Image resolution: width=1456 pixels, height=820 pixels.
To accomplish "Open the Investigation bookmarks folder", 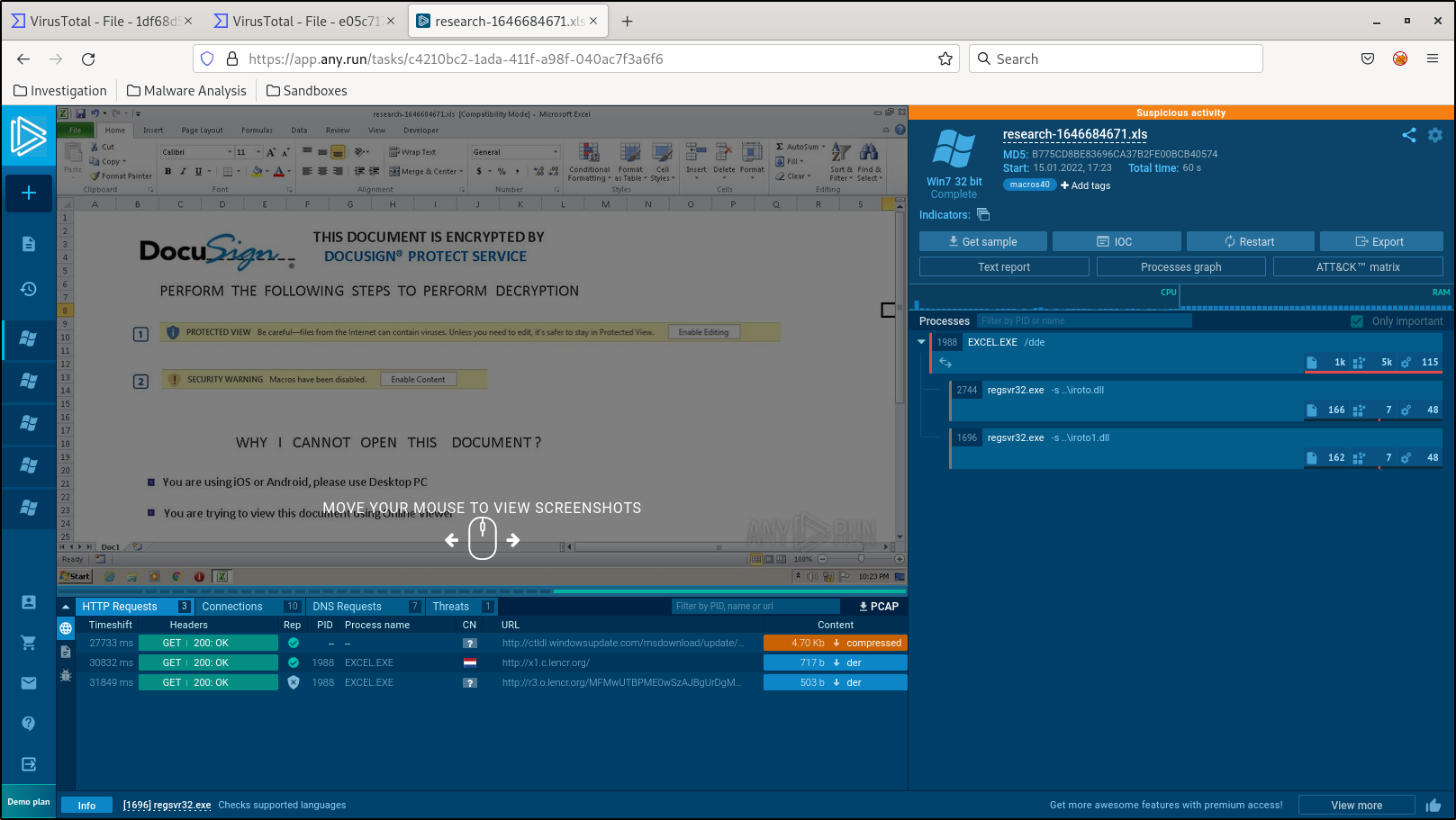I will click(60, 90).
